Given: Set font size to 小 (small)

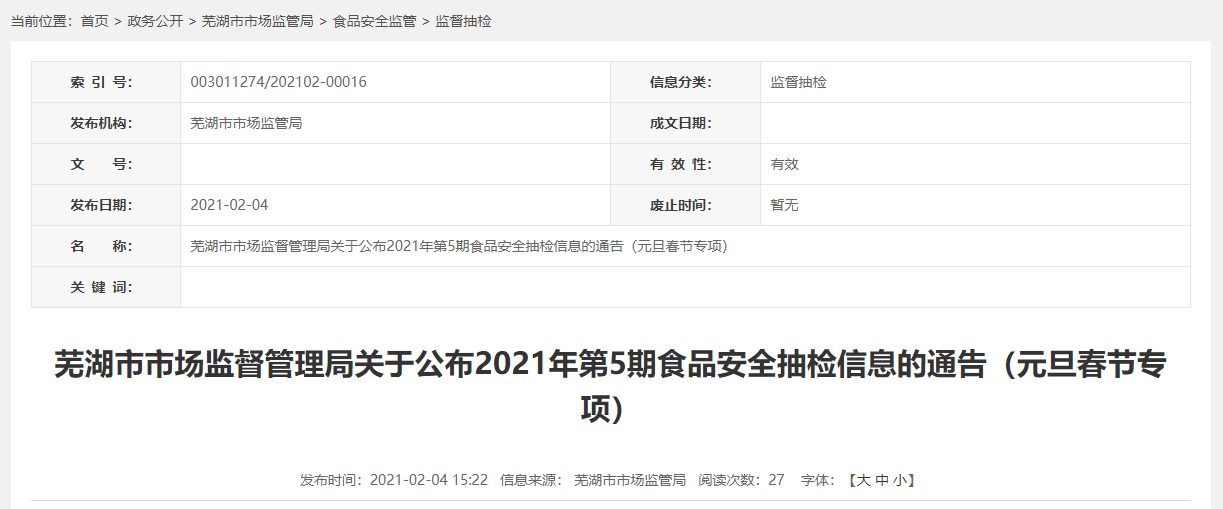Looking at the screenshot, I should [899, 480].
